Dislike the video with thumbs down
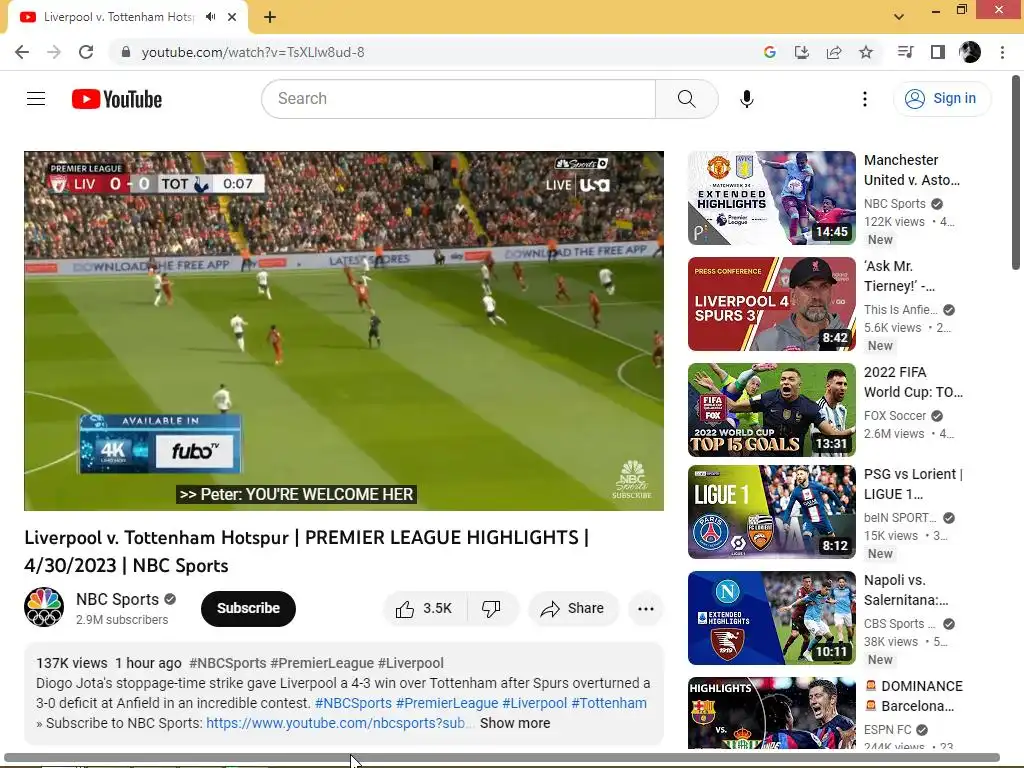The width and height of the screenshot is (1024, 768). click(491, 609)
